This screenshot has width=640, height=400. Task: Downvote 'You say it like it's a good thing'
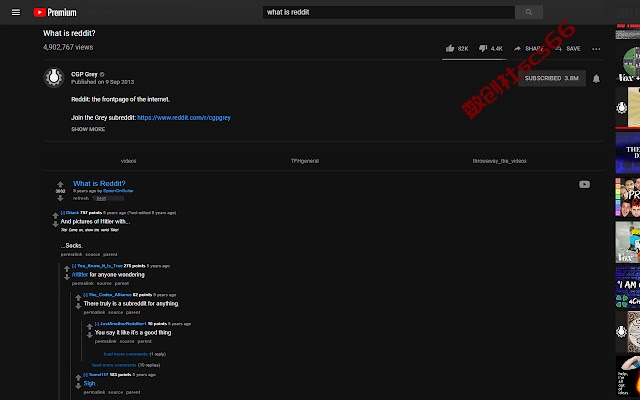(89, 336)
